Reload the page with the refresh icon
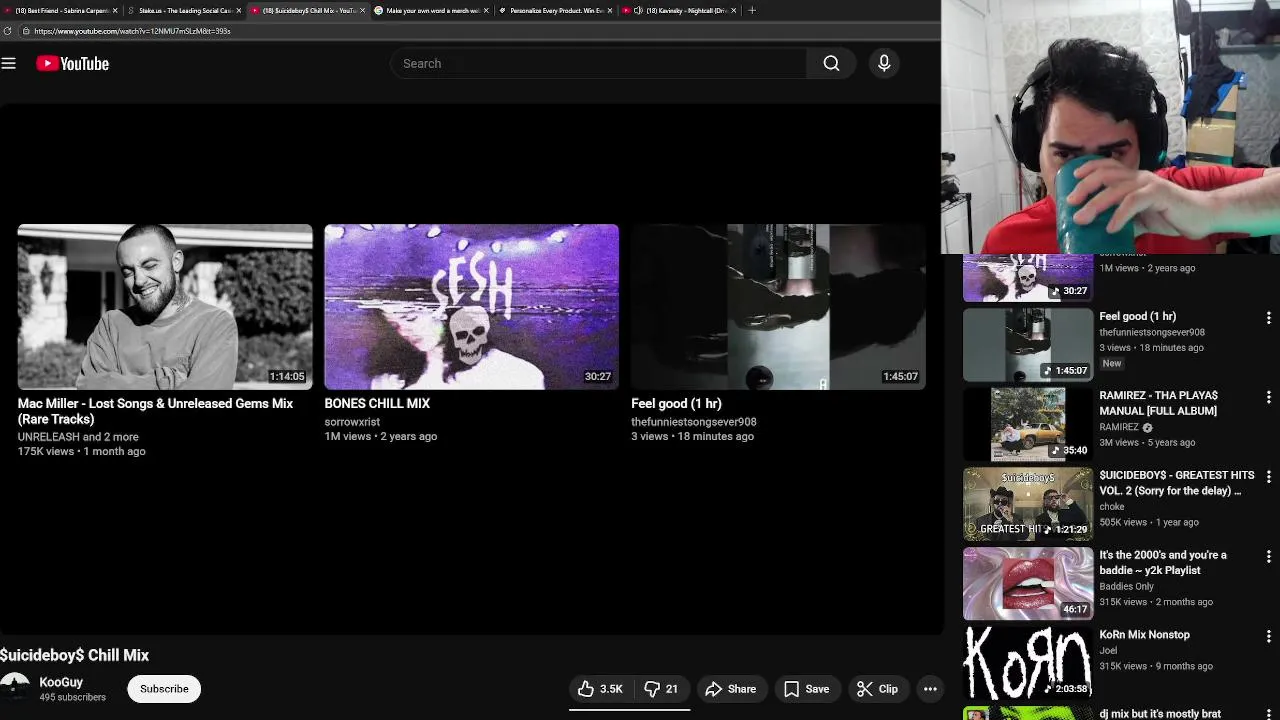The image size is (1280, 720). [x=8, y=31]
